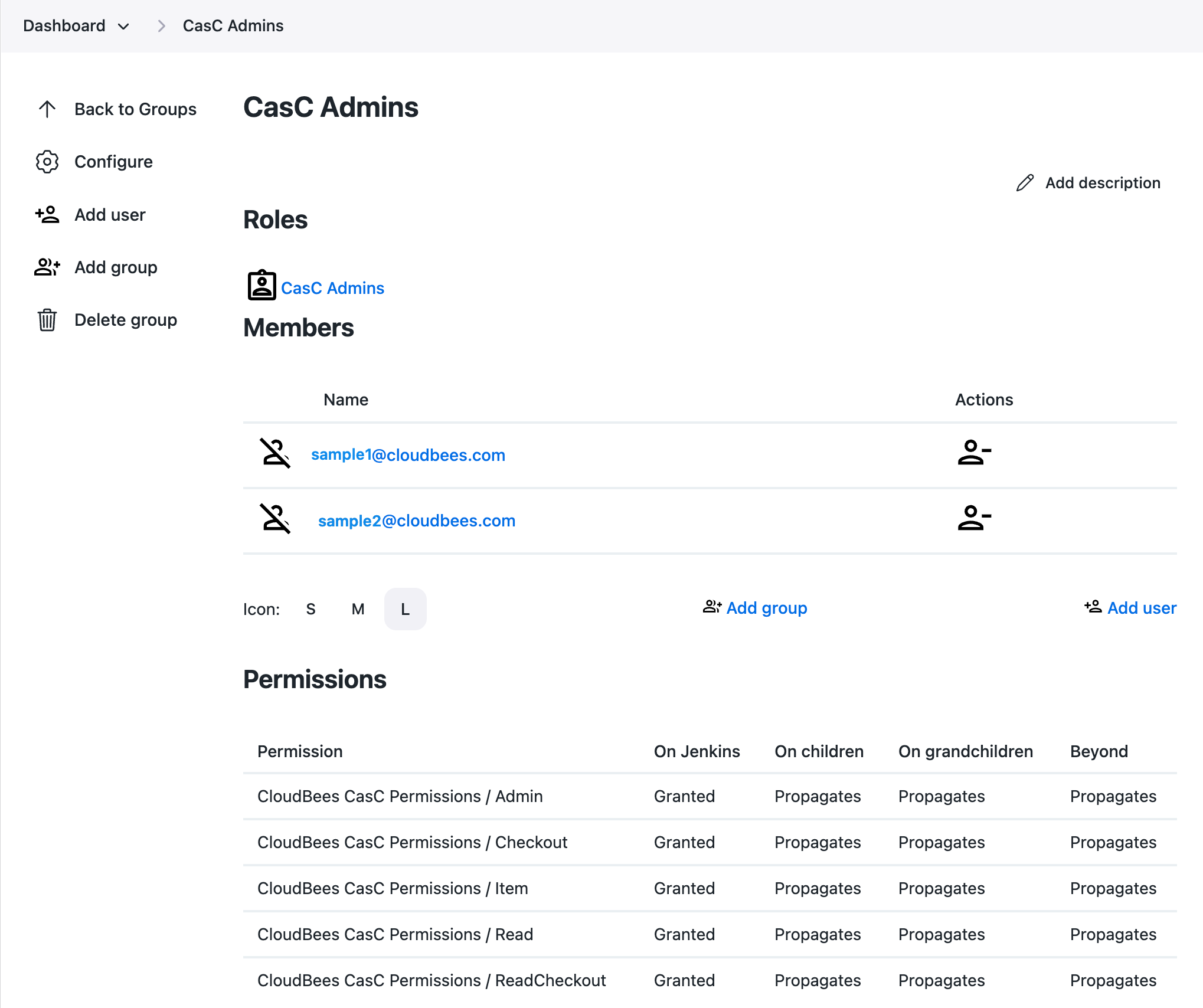Click the small people icon next to Add group link

712,607
